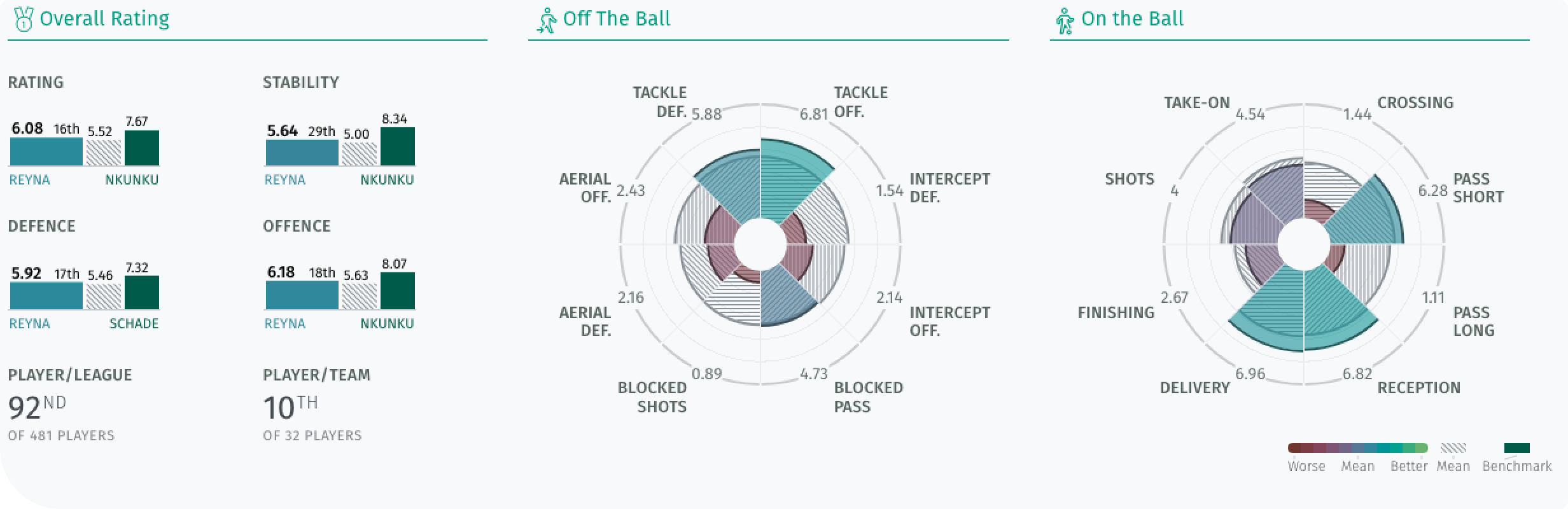Click the Overall Rating medal icon
This screenshot has height=509, width=1568.
coord(24,20)
